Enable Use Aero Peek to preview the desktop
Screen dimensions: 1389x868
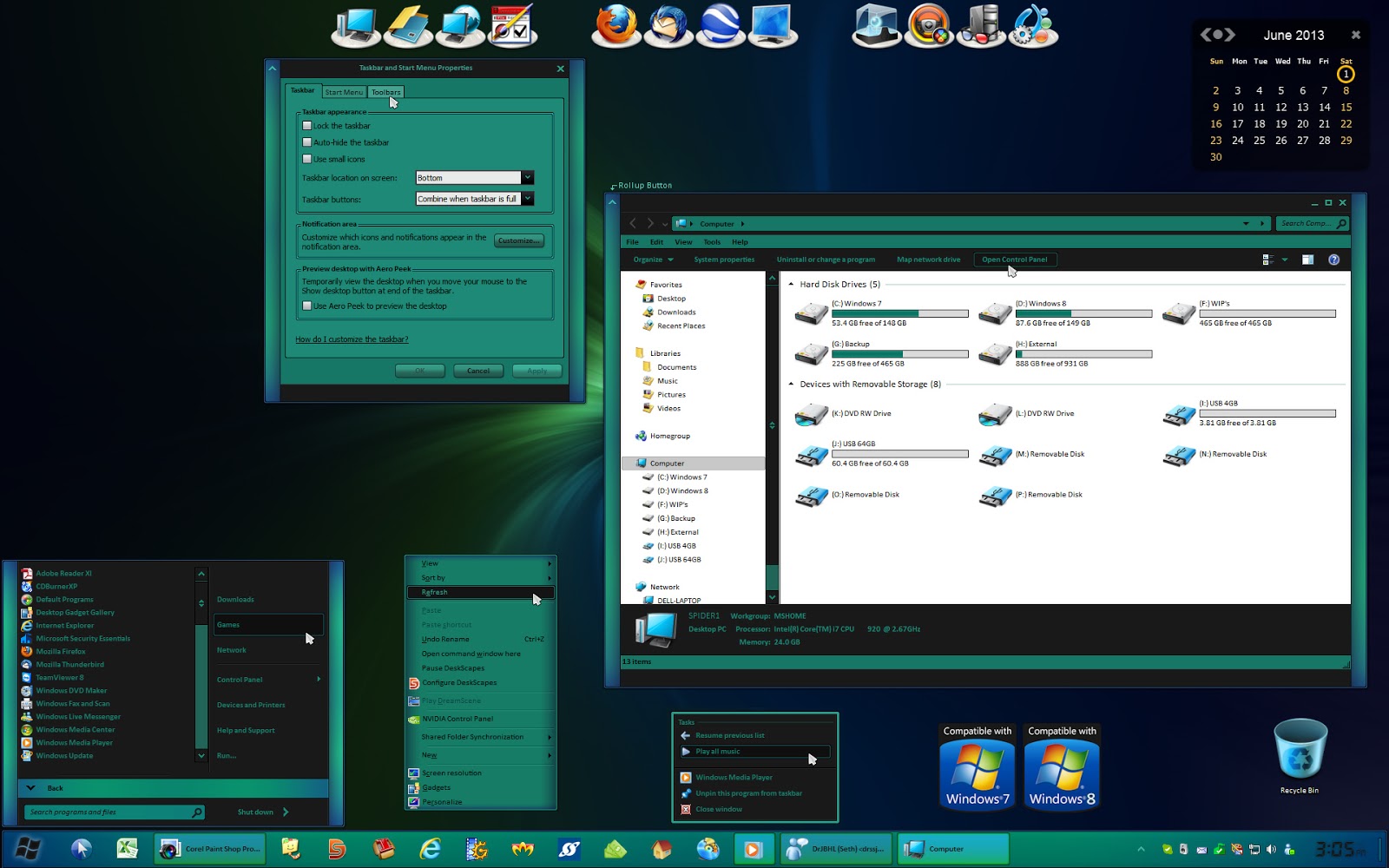tap(307, 306)
